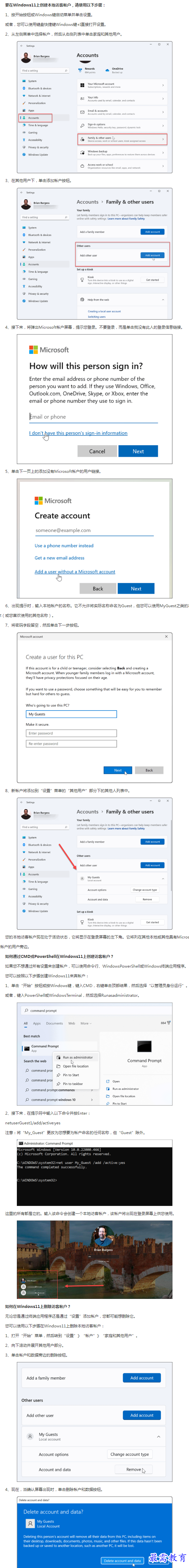The width and height of the screenshot is (189, 1568).
Task: Click Back in the Create account dialog
Action: click(x=98, y=589)
